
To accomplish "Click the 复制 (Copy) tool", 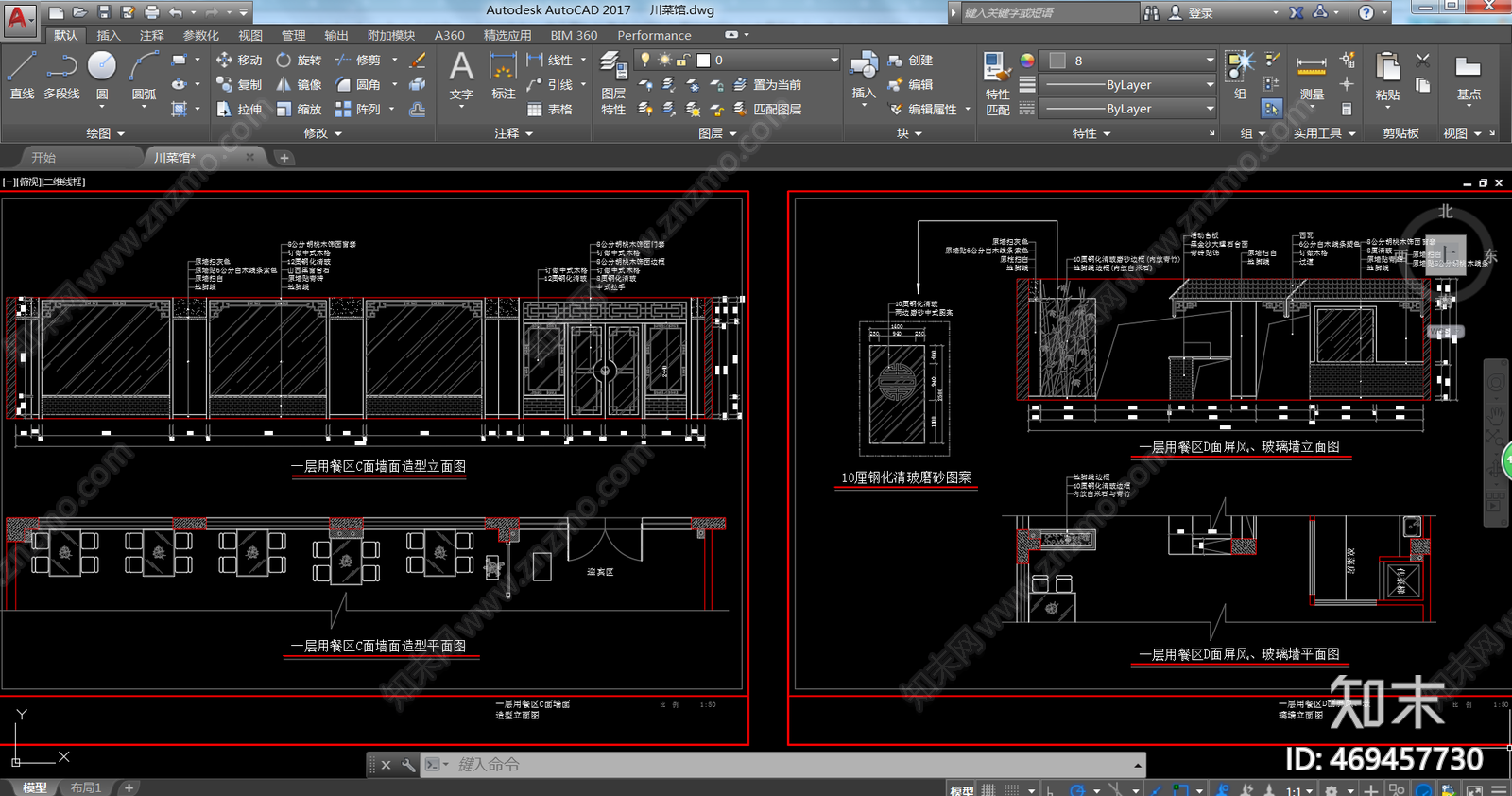I will (x=239, y=84).
